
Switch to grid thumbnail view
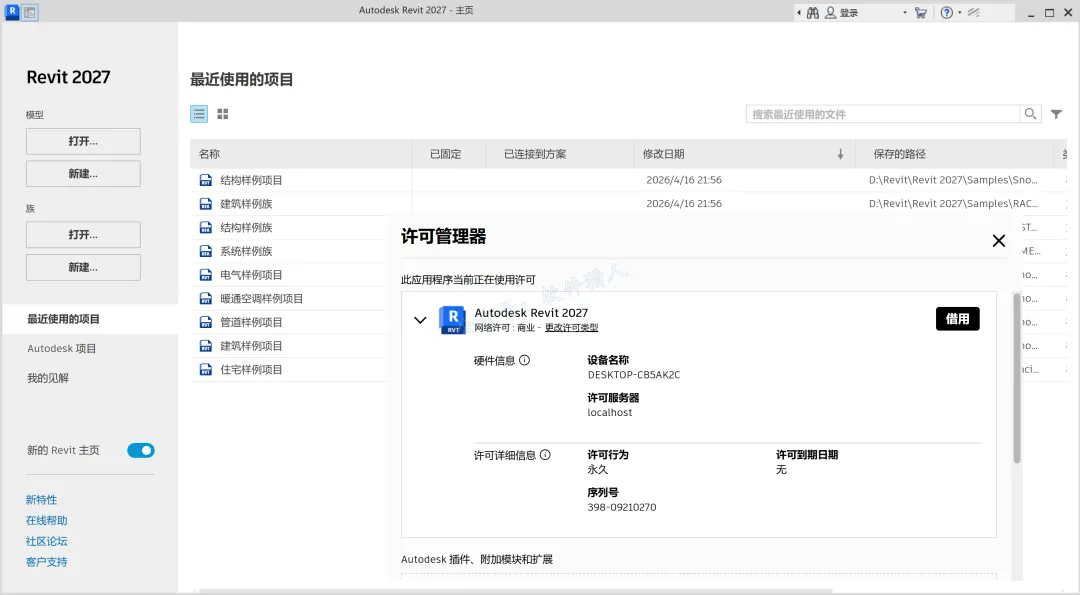point(222,114)
